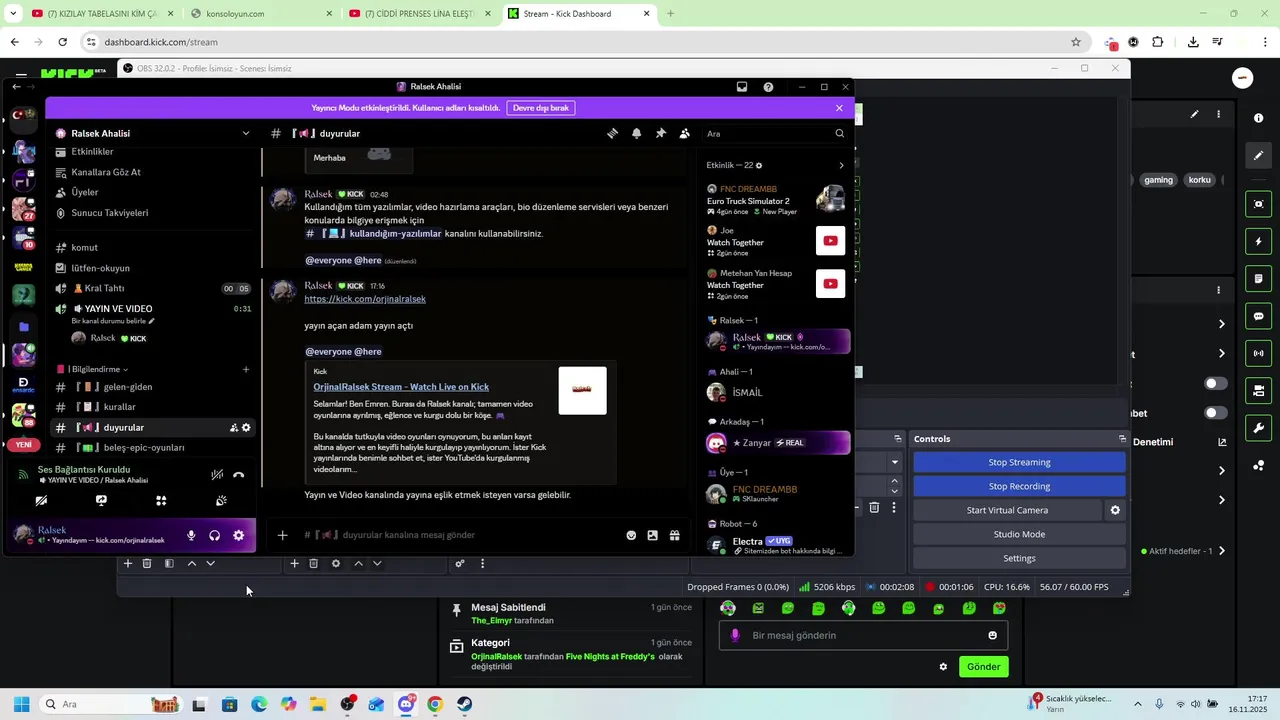Open kick.com/orjinalralsek link in message
This screenshot has height=720, width=1280.
pos(365,299)
